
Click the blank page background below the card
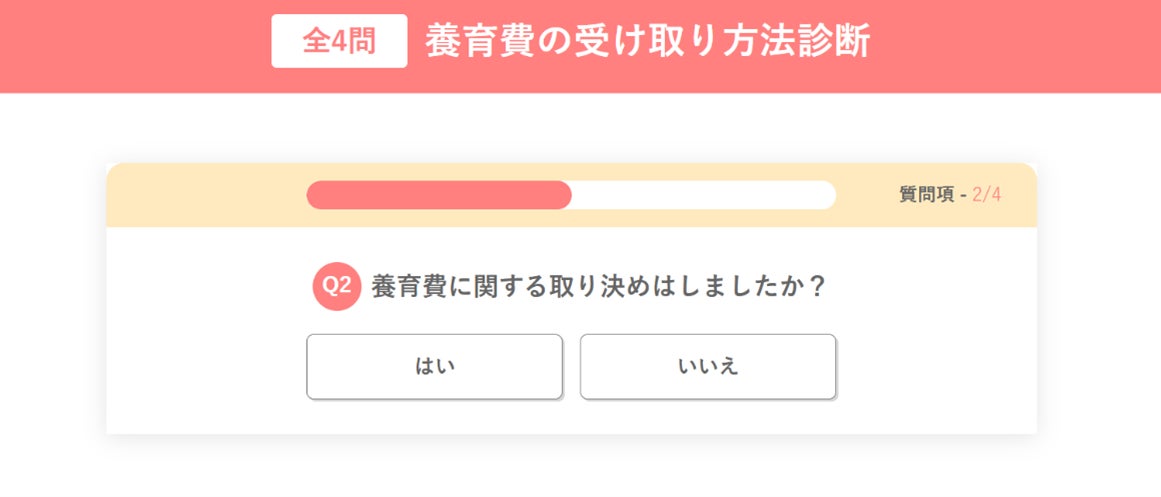[580, 468]
